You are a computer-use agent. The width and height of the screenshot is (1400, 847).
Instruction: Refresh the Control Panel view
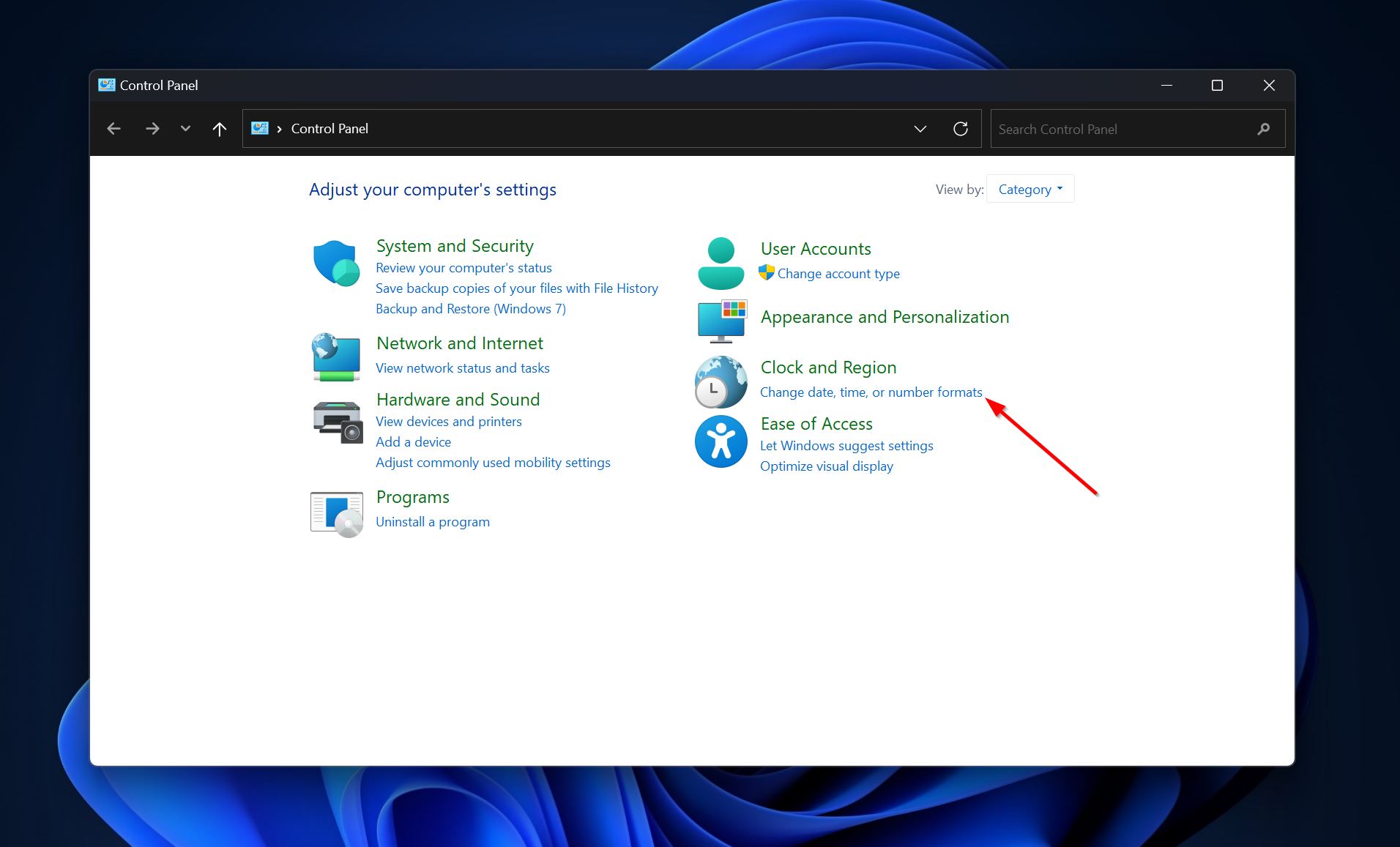coord(961,129)
